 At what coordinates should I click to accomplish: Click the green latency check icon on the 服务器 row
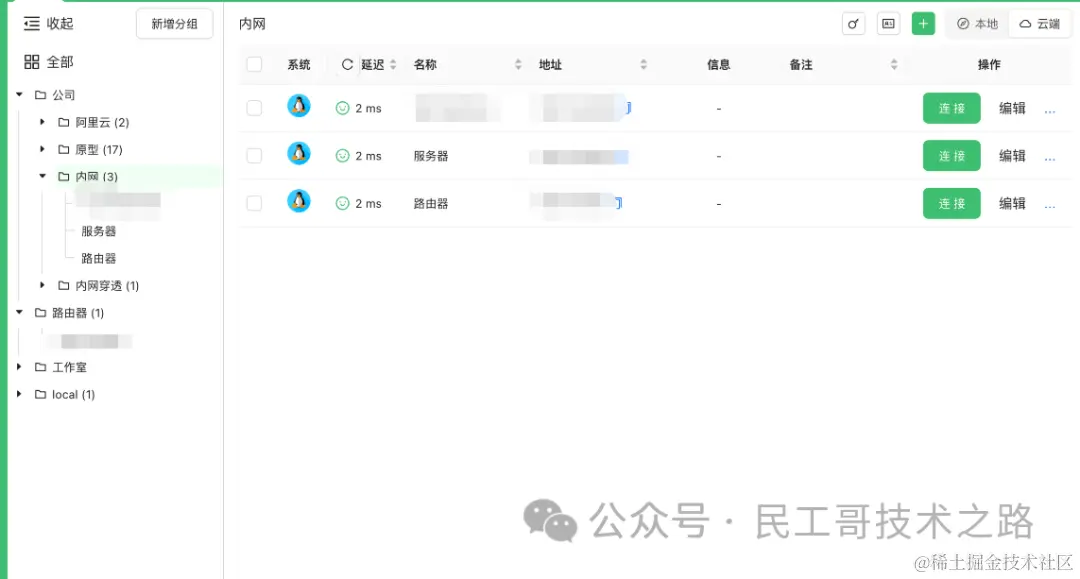coord(341,155)
